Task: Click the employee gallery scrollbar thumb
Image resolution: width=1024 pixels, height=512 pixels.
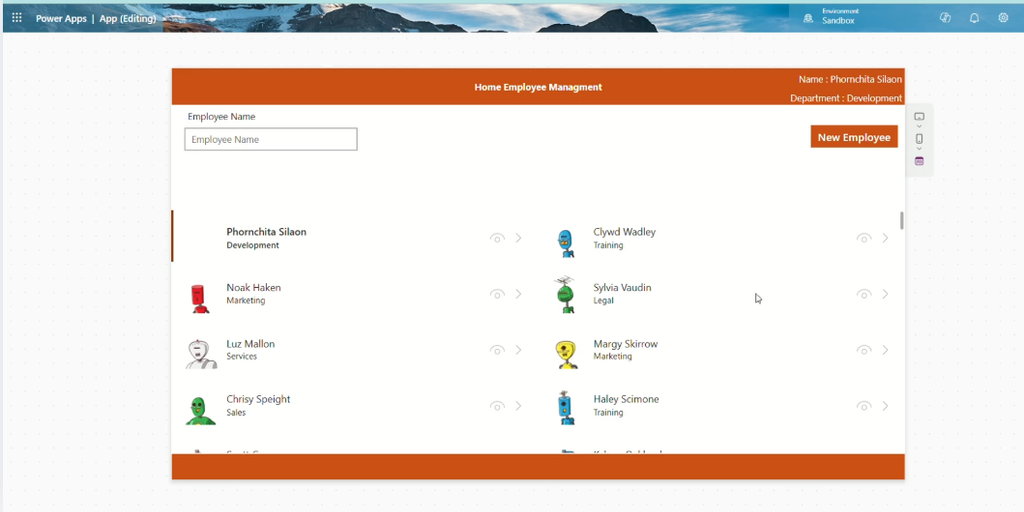Action: pyautogui.click(x=902, y=220)
